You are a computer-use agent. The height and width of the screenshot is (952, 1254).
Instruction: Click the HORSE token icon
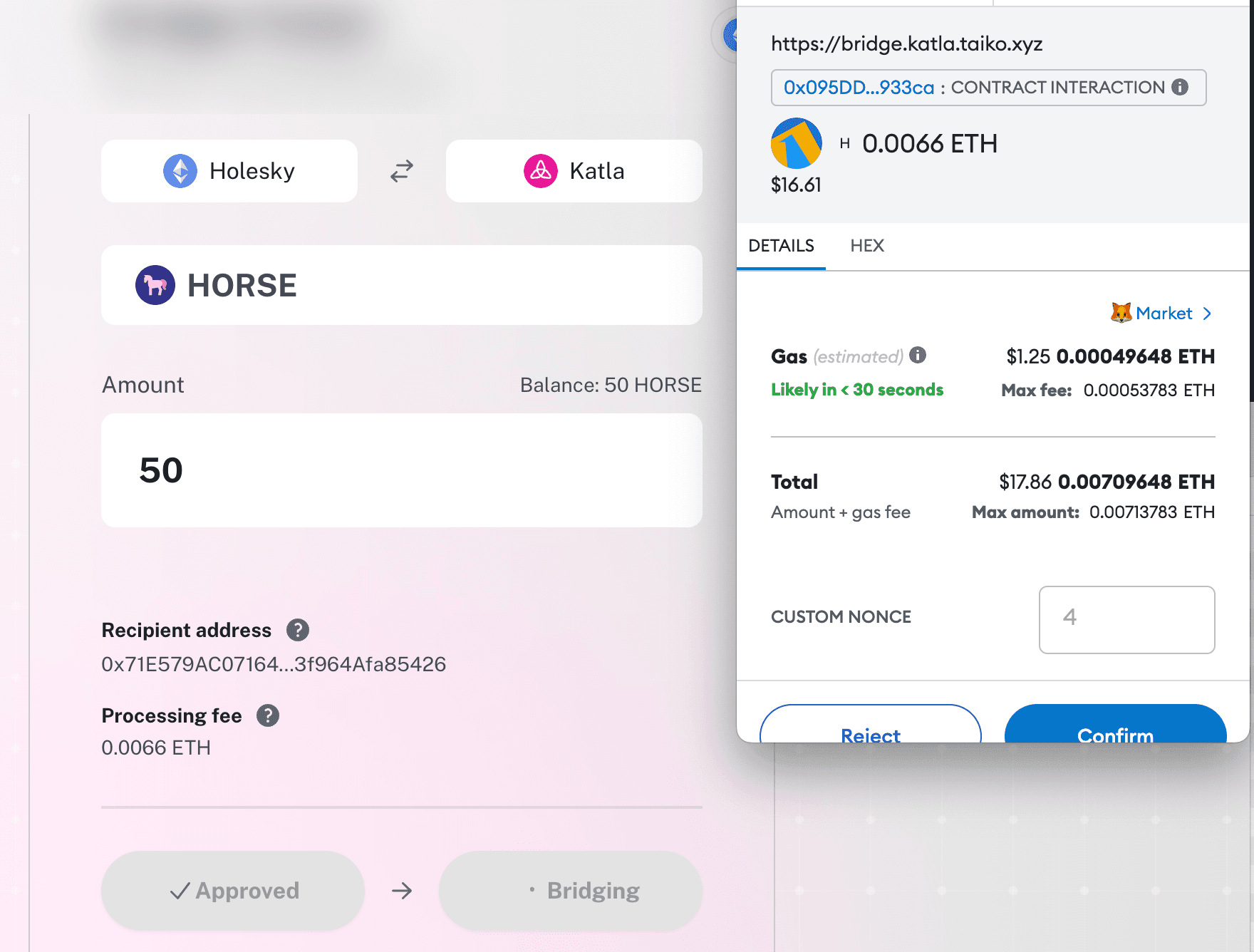click(x=155, y=285)
